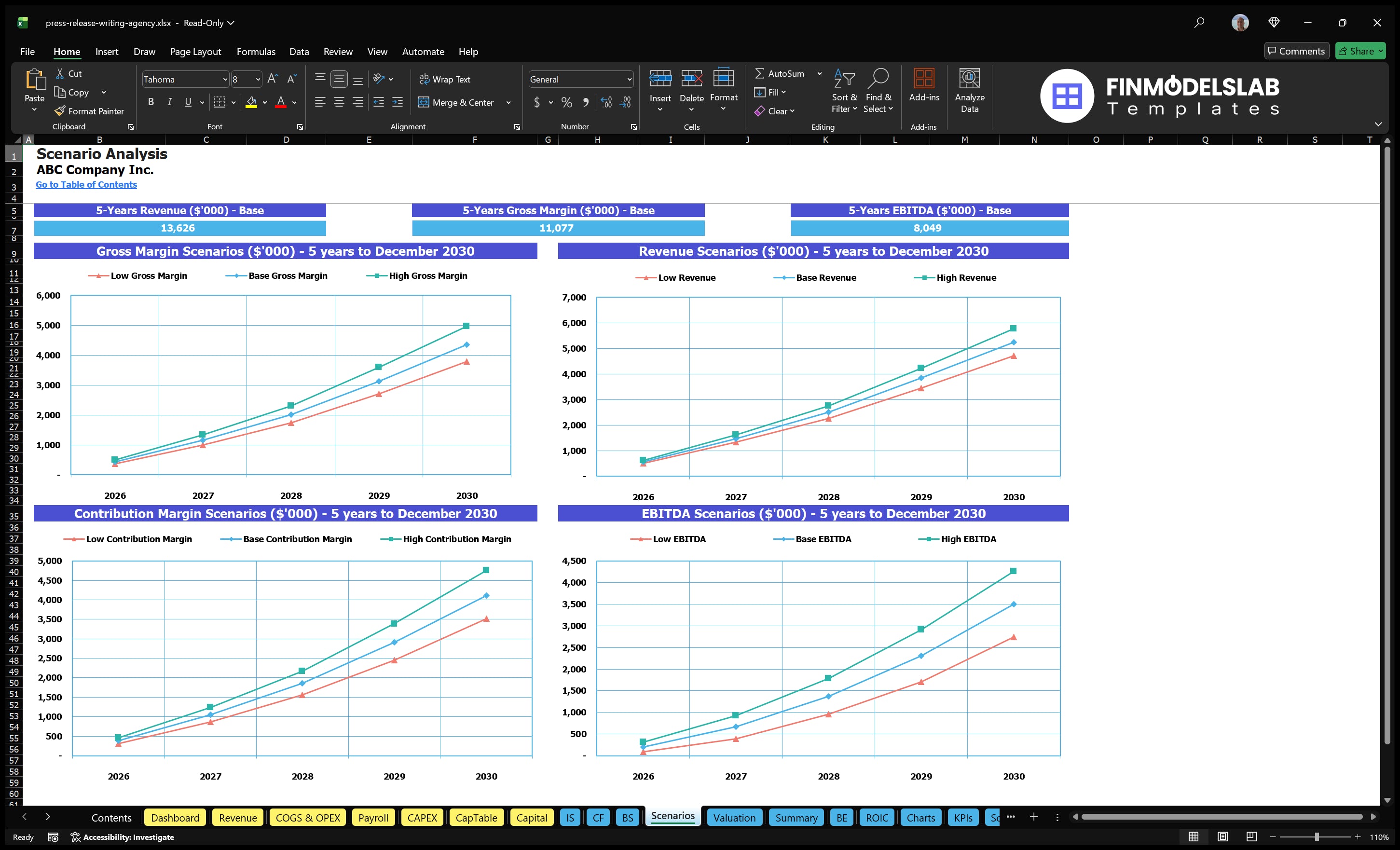
Task: Open the Fill Color dropdown arrow
Action: [265, 103]
